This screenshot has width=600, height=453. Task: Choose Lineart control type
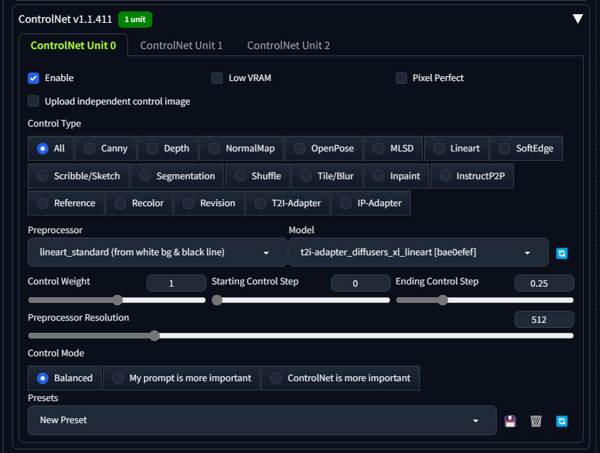457,148
